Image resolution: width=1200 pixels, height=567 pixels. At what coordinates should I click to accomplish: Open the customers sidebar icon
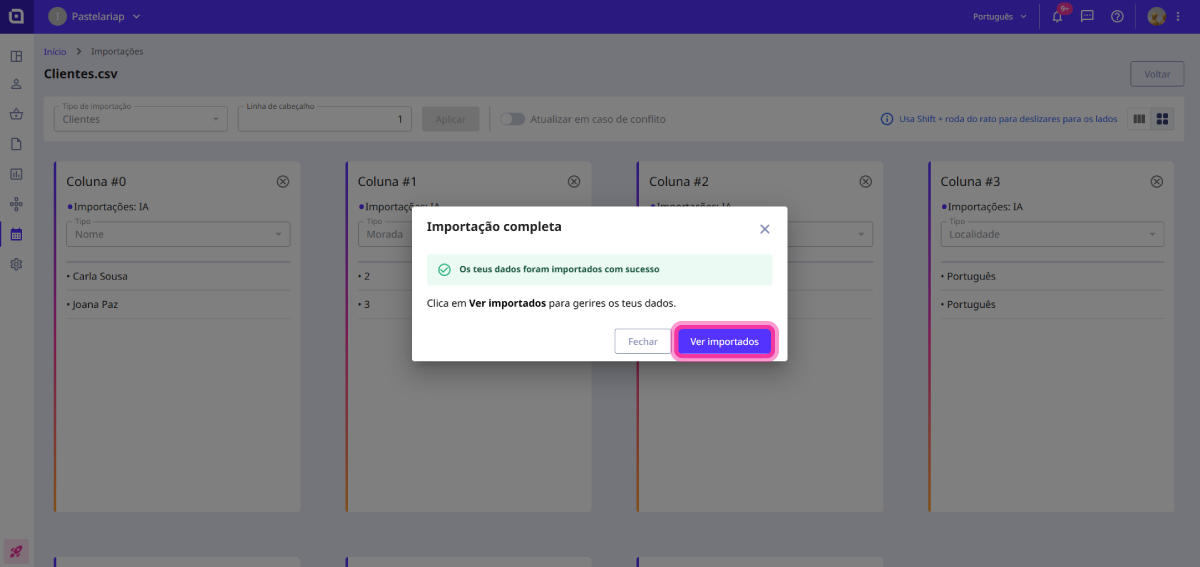click(x=16, y=85)
